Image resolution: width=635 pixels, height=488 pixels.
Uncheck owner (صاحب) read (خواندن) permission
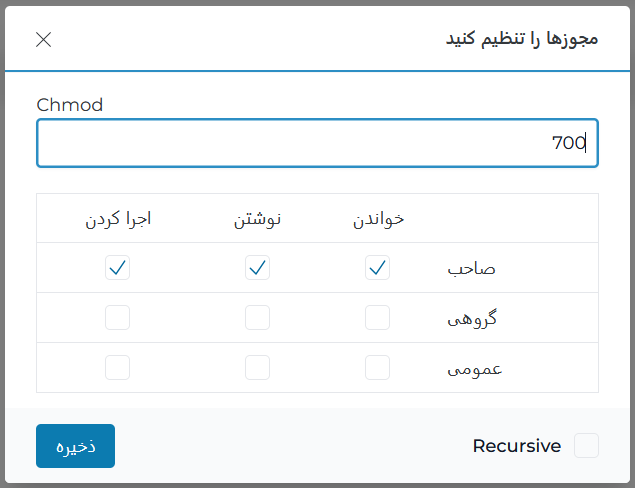click(x=377, y=268)
